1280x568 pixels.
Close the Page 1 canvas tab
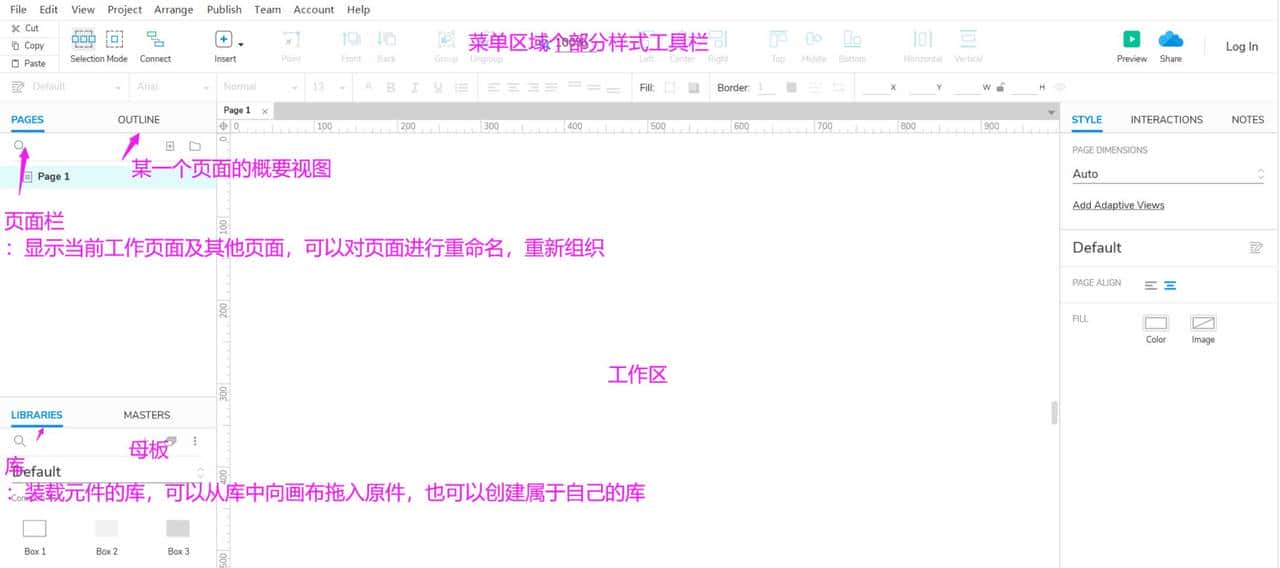(265, 111)
